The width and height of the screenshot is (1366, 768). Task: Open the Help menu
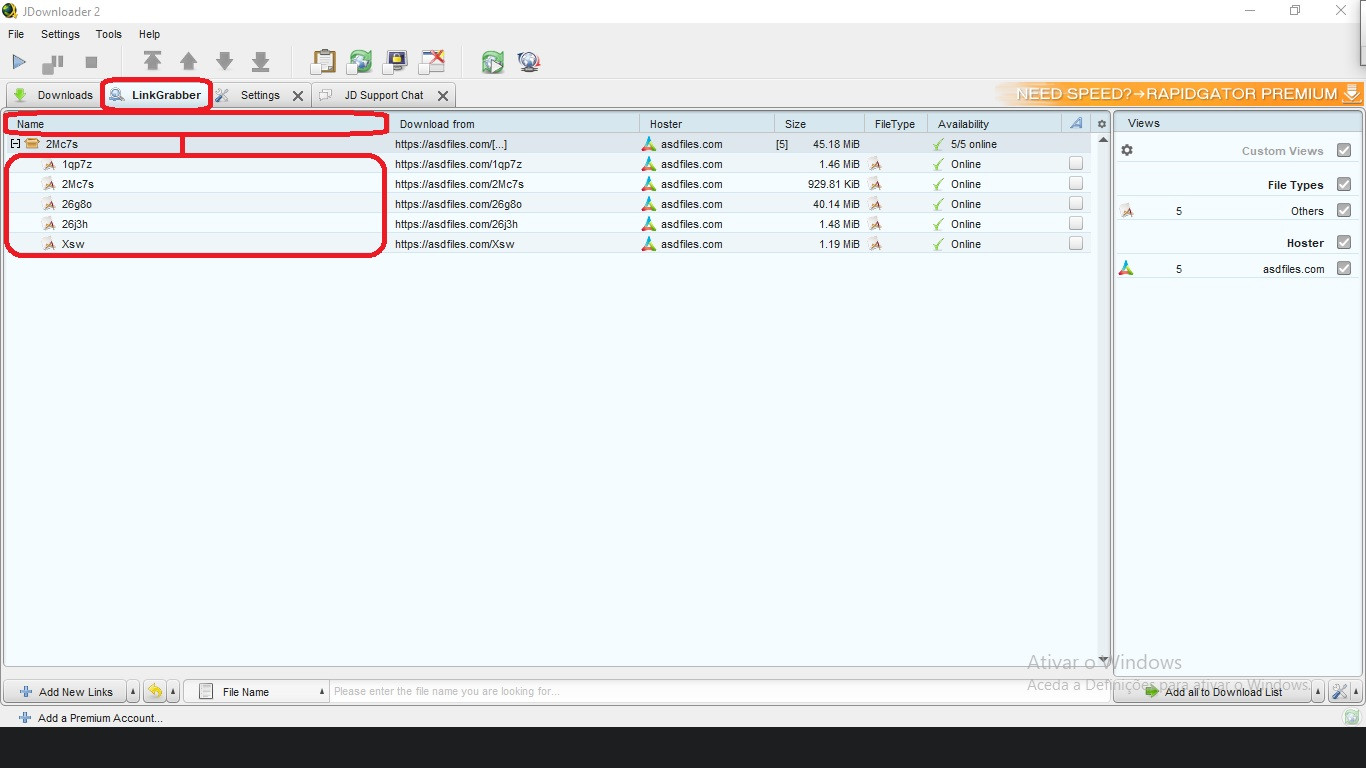click(x=149, y=34)
